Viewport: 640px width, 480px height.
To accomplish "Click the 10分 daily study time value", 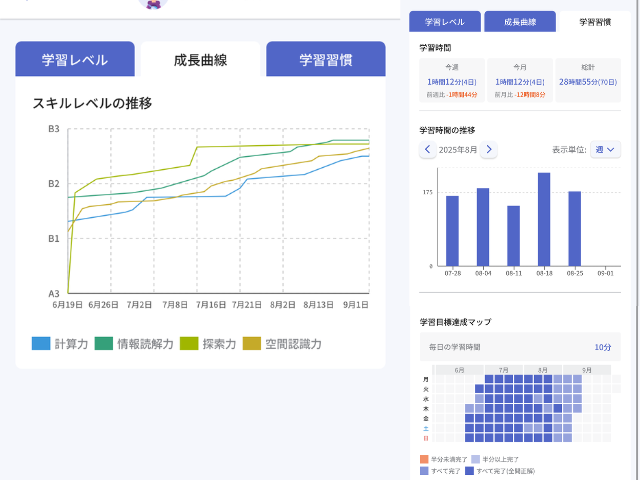I will [602, 347].
